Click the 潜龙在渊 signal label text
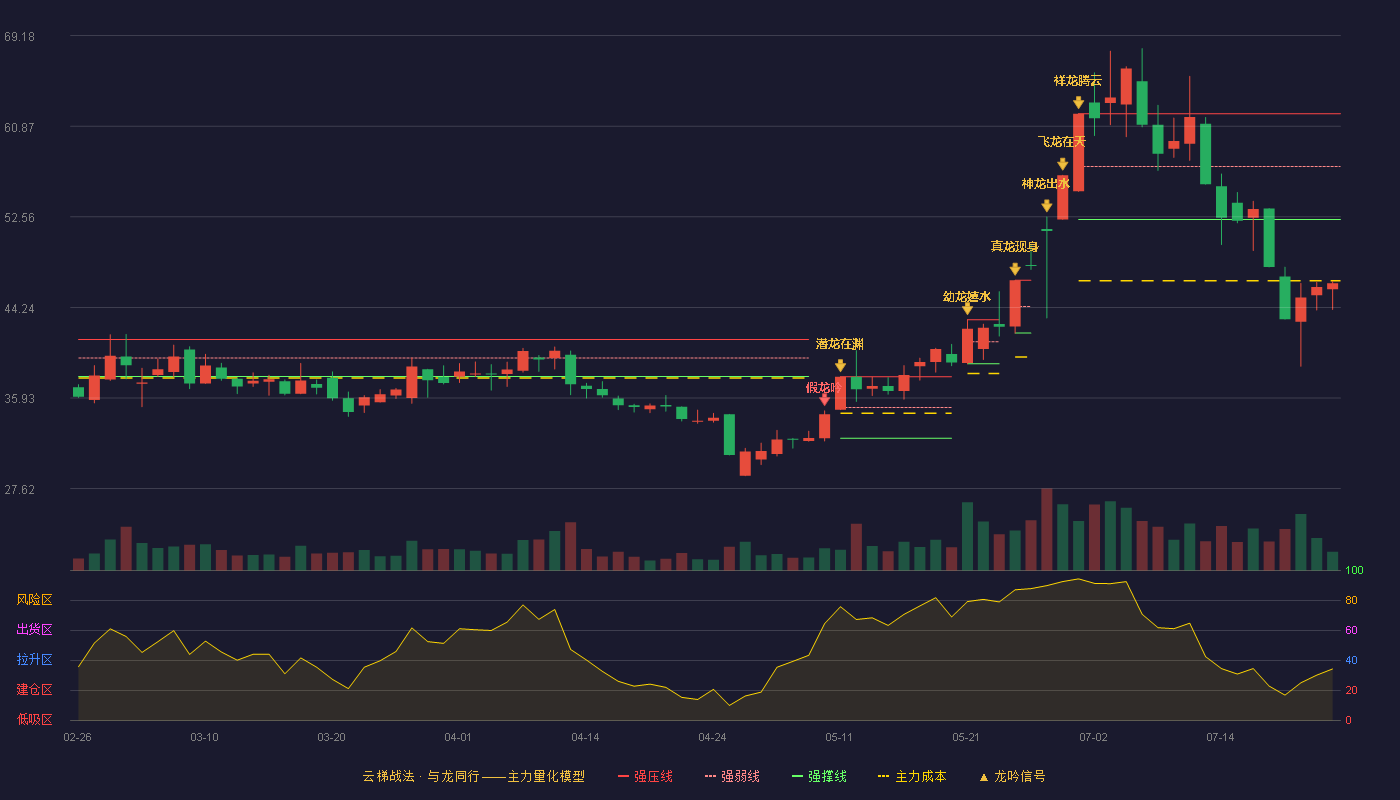The image size is (1400, 800). tap(840, 344)
